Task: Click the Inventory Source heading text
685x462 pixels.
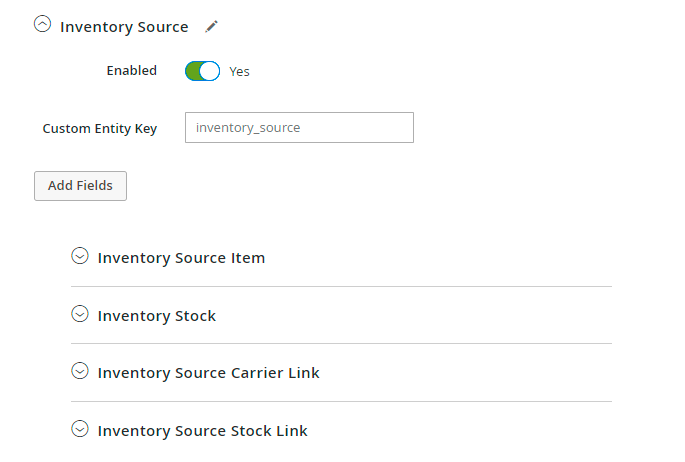Action: pyautogui.click(x=124, y=27)
